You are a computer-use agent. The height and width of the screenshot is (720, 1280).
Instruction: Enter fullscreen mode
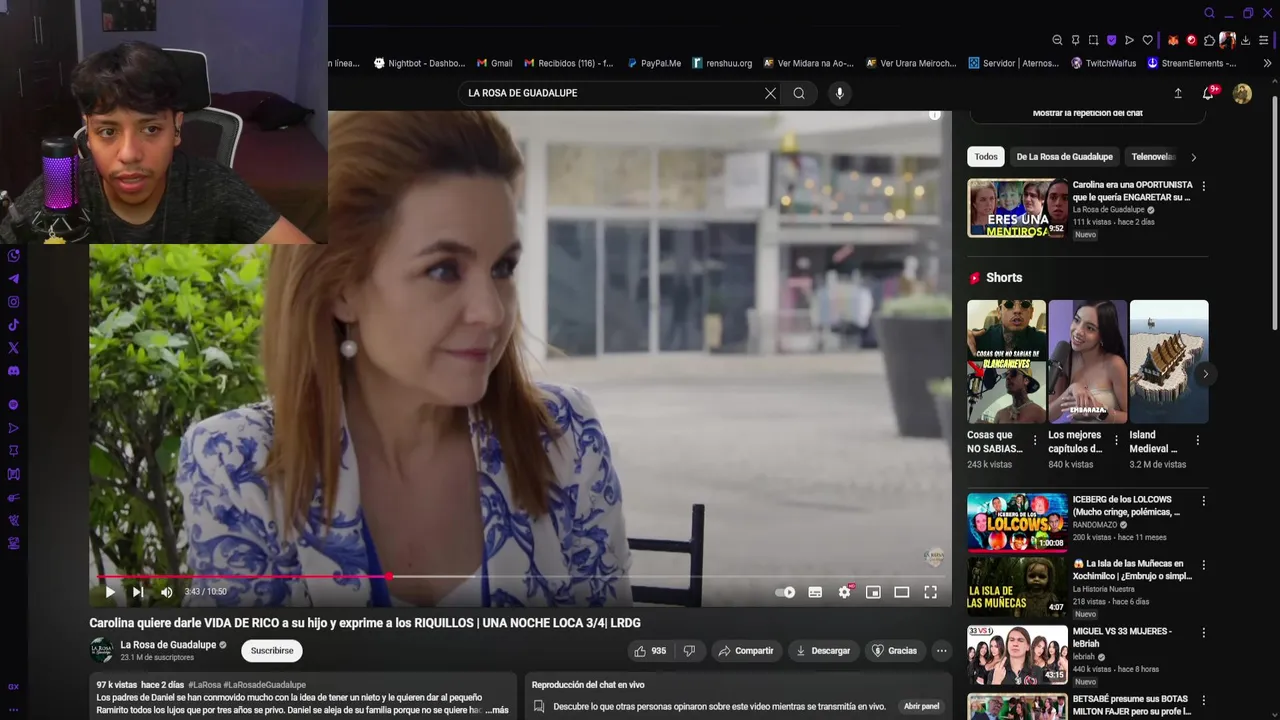(x=930, y=592)
